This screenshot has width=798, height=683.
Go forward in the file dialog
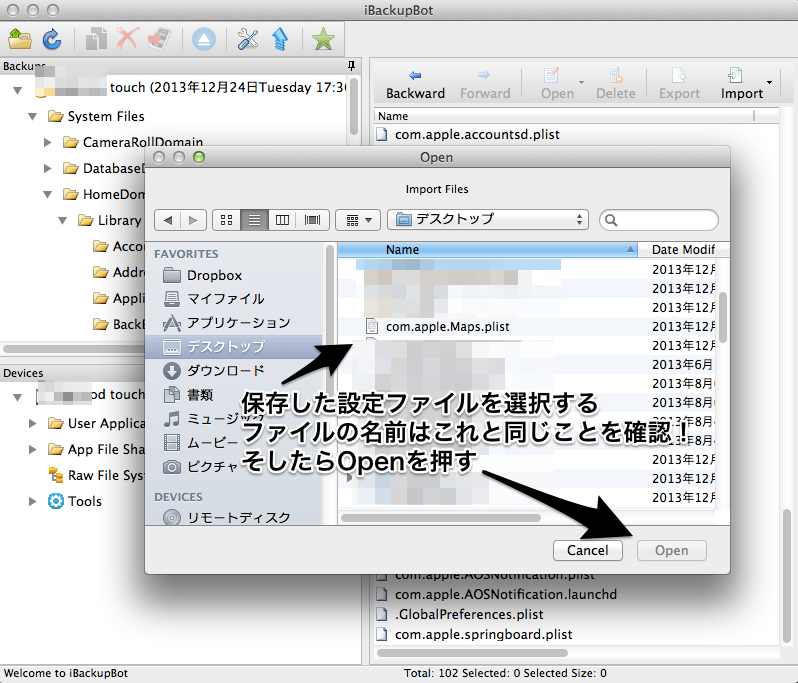pos(193,220)
